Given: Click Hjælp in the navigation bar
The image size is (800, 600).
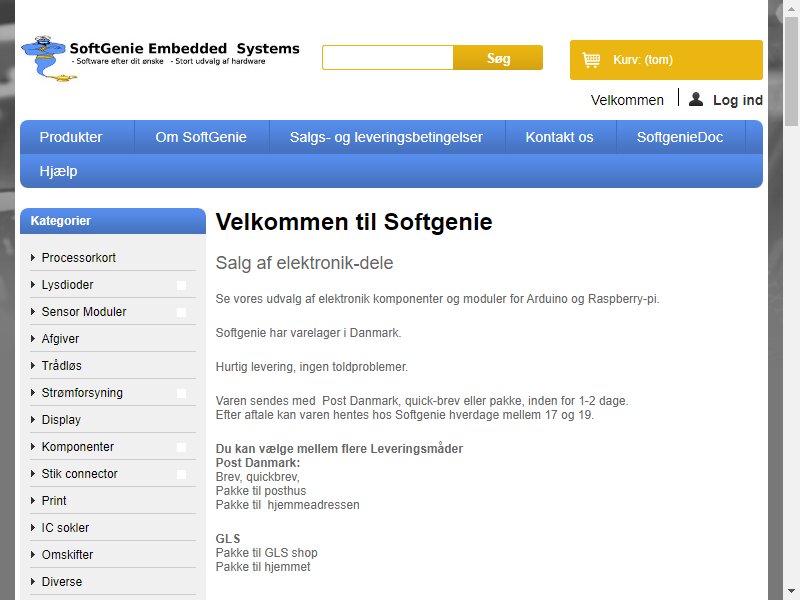Looking at the screenshot, I should click(59, 171).
